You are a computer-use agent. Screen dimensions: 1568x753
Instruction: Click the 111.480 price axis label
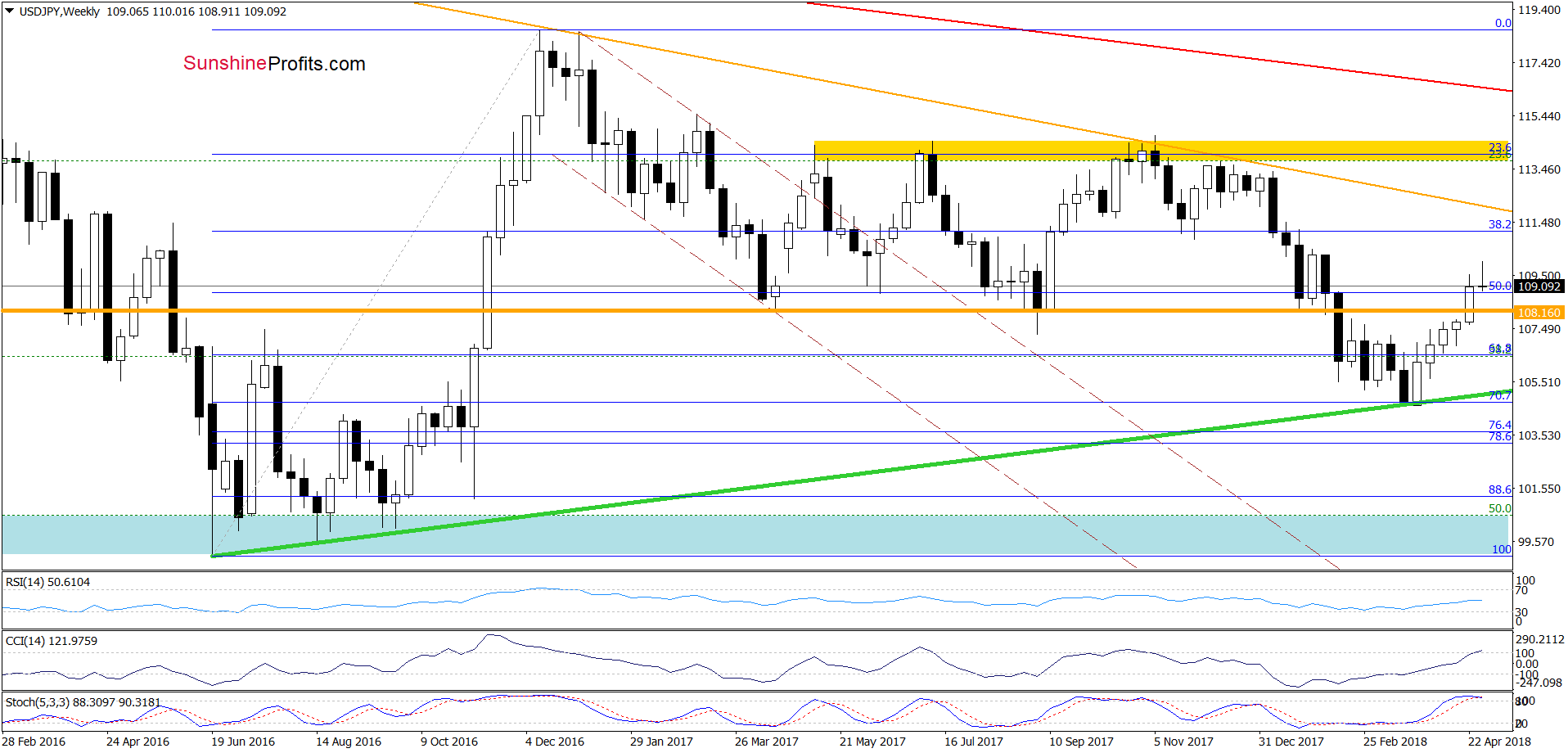pyautogui.click(x=1539, y=223)
